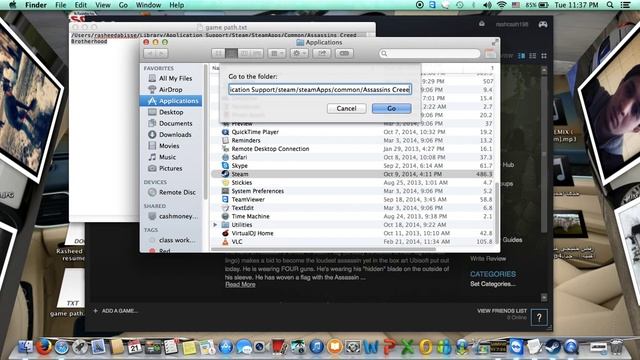Viewport: 640px width, 360px height.
Task: Open the Window menu
Action: click(x=148, y=5)
